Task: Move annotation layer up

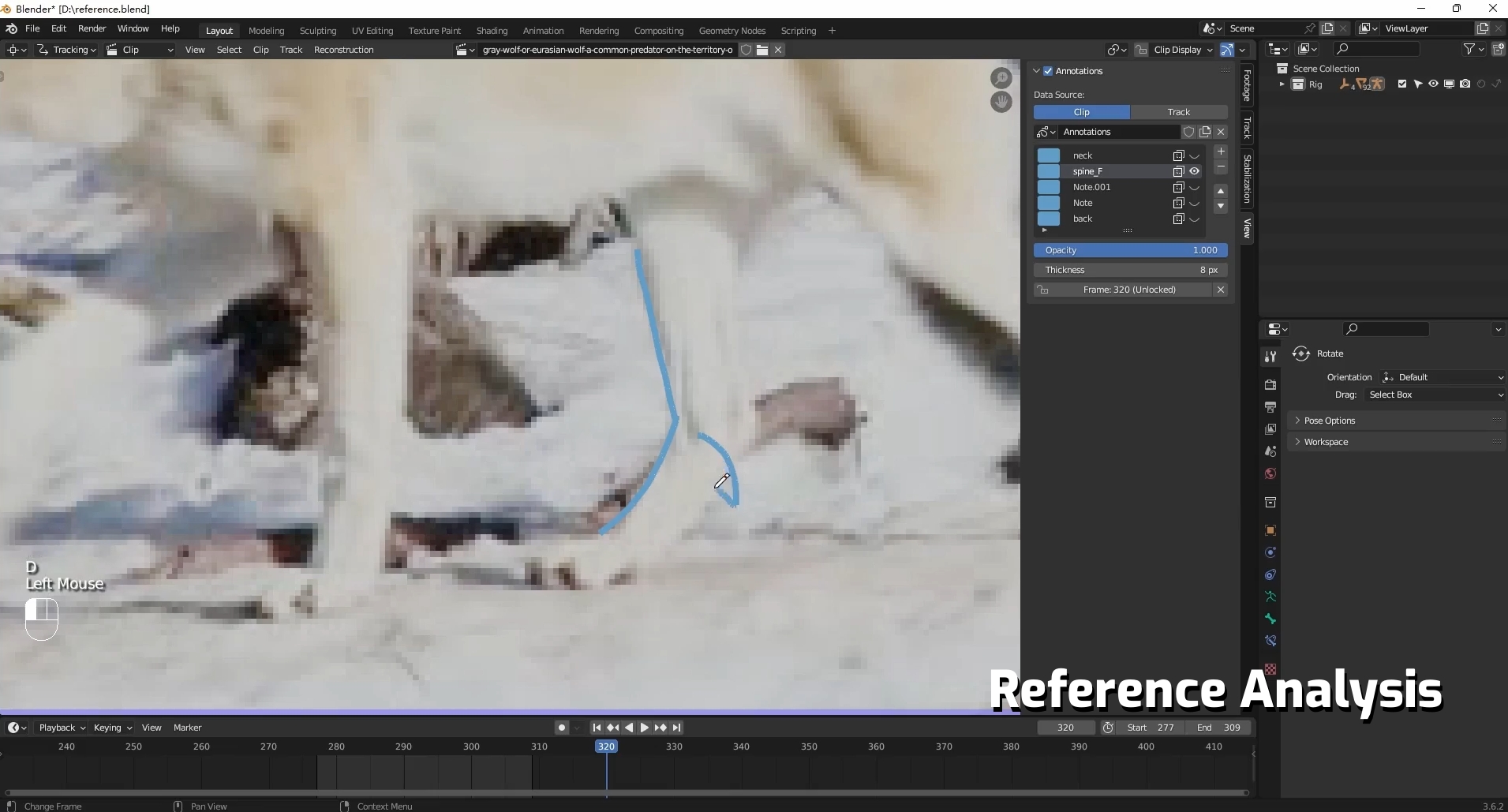Action: coord(1221,191)
